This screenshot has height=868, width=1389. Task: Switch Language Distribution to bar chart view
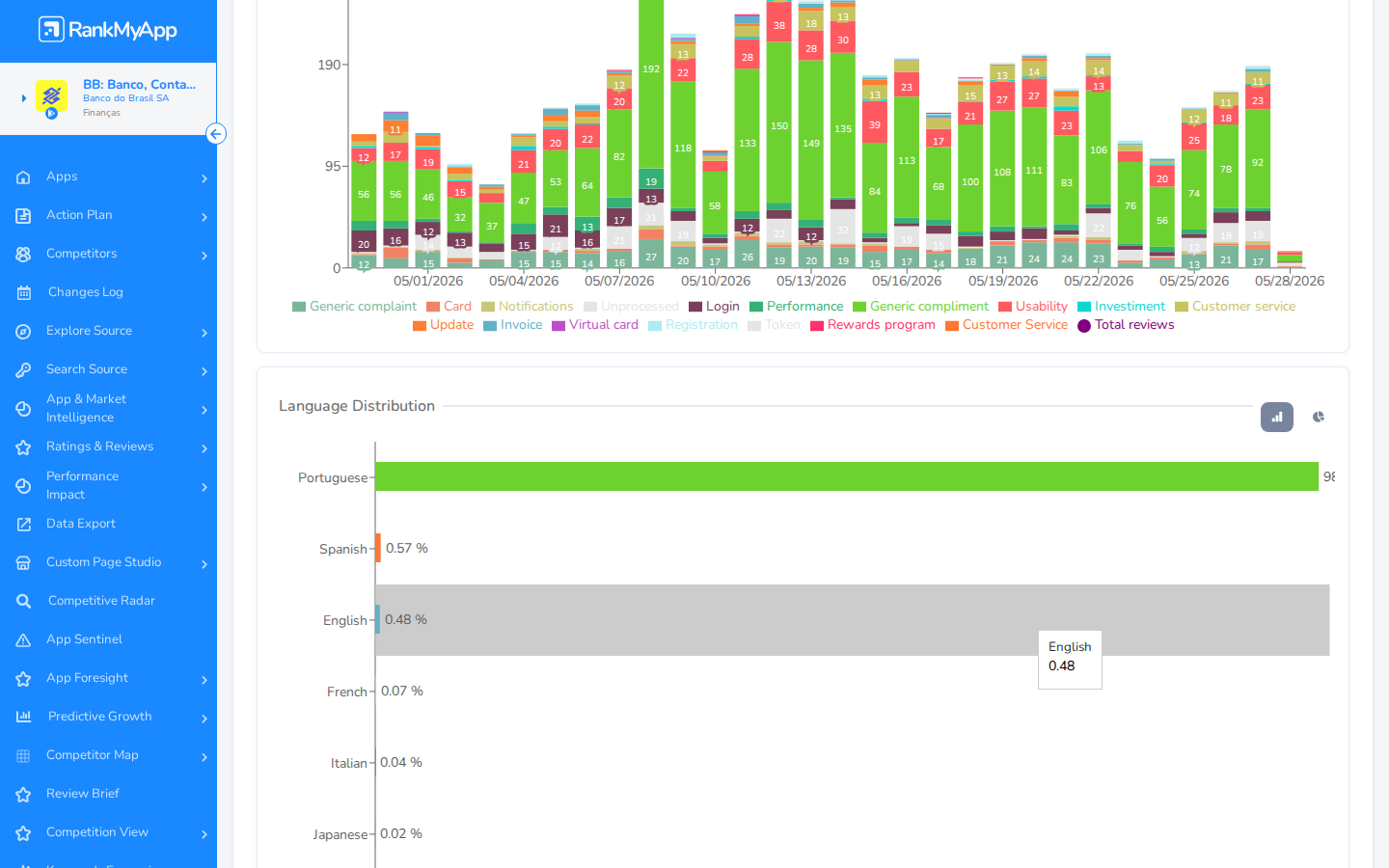click(1276, 417)
